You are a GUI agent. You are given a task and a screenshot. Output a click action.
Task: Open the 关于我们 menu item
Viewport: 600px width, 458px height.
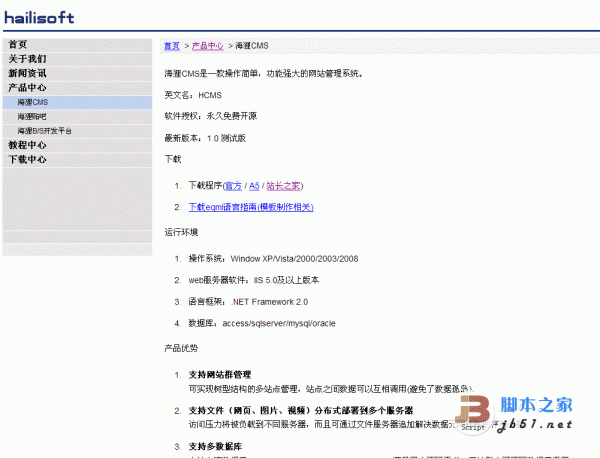pyautogui.click(x=77, y=59)
